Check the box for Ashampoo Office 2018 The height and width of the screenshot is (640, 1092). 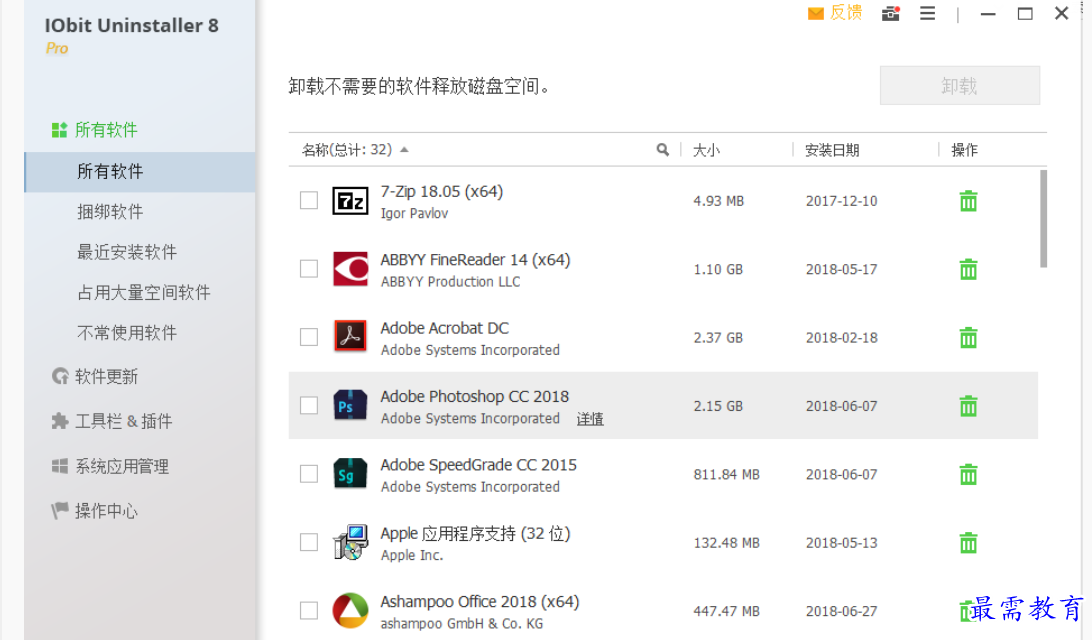click(309, 610)
